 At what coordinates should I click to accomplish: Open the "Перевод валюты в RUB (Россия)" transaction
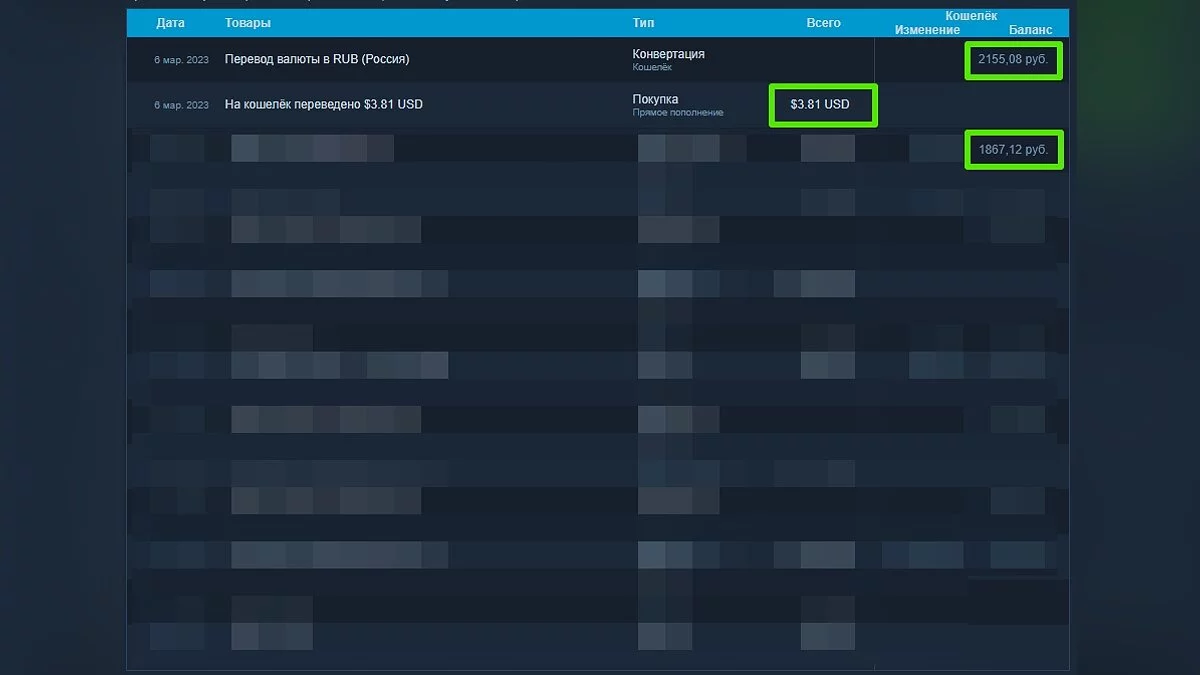(317, 59)
